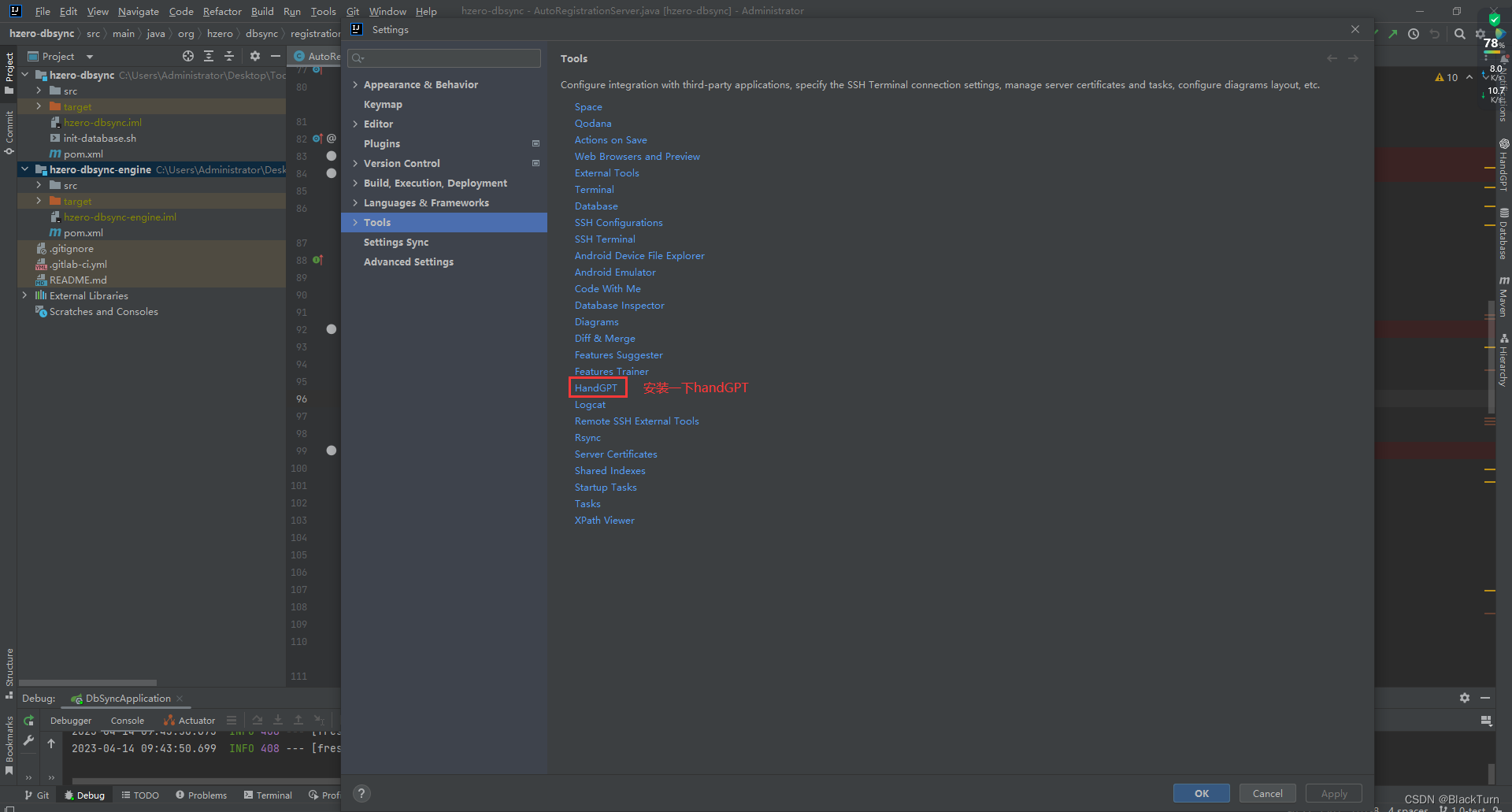This screenshot has height=812, width=1512.
Task: Expand External Libraries in project tree
Action: pos(24,295)
